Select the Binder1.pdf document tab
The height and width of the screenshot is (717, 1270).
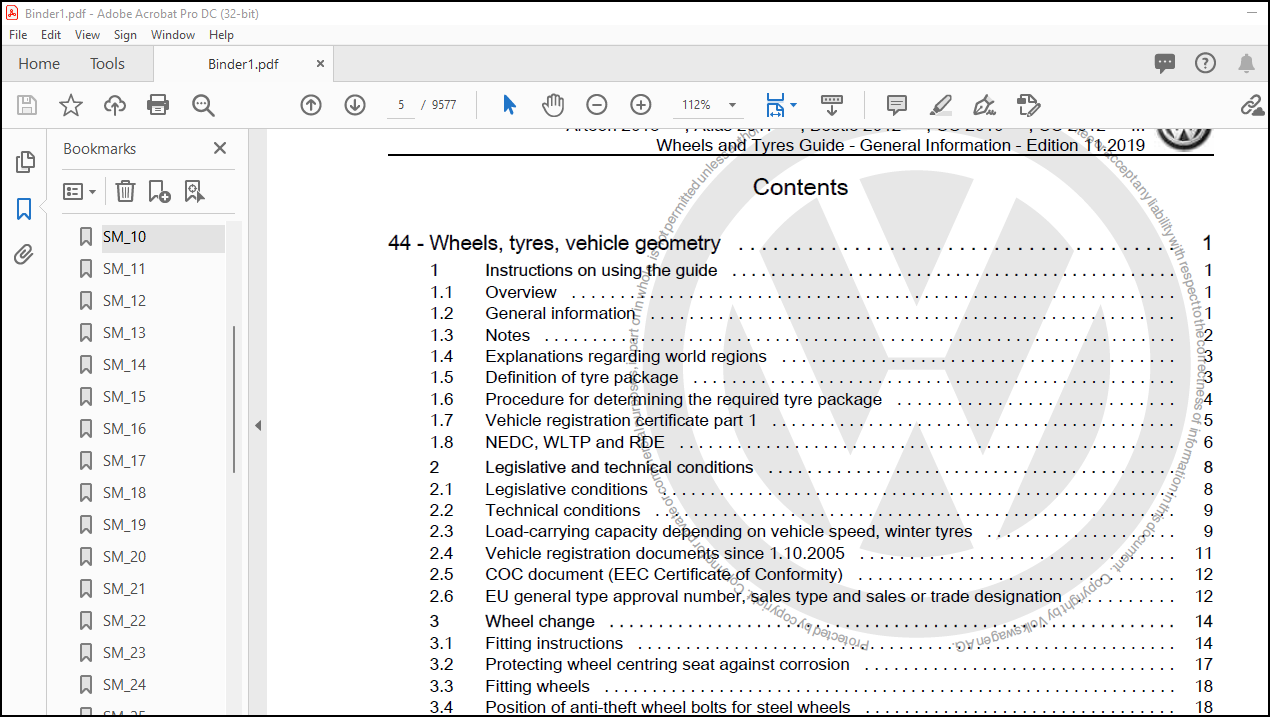(243, 64)
